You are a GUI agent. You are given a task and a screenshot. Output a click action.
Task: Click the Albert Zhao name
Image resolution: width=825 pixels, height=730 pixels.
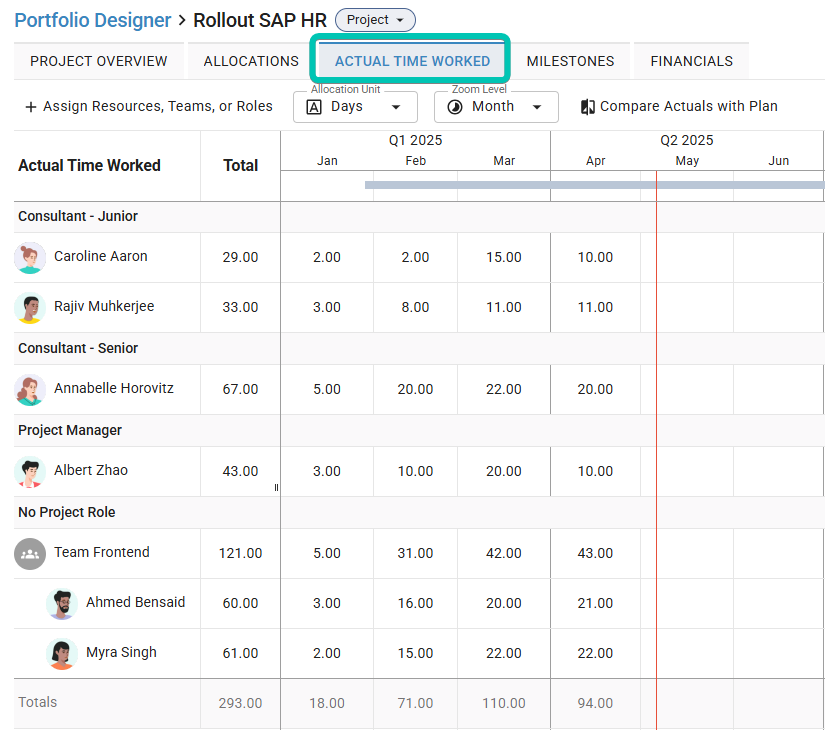pos(91,471)
